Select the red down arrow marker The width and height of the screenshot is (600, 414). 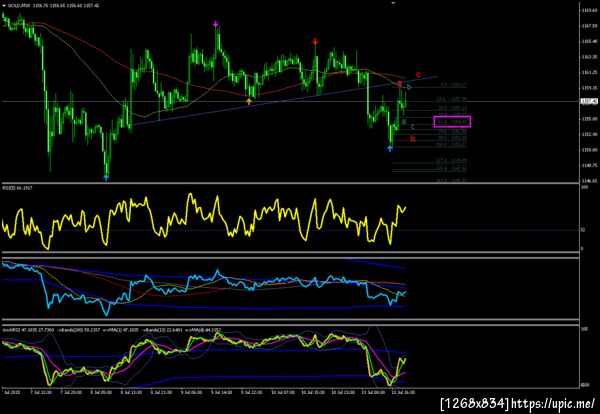[x=315, y=41]
